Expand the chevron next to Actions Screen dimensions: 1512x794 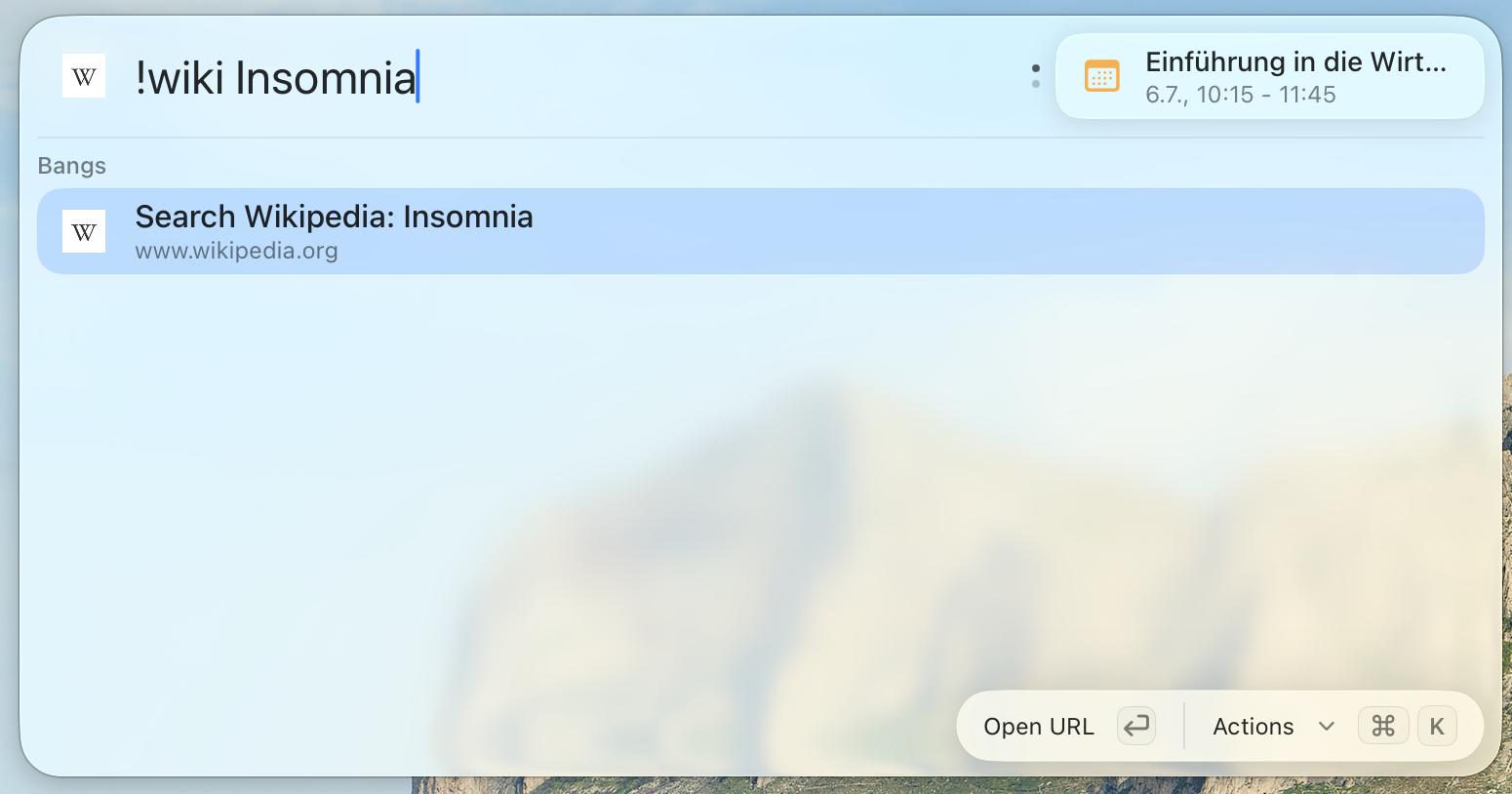(1326, 727)
